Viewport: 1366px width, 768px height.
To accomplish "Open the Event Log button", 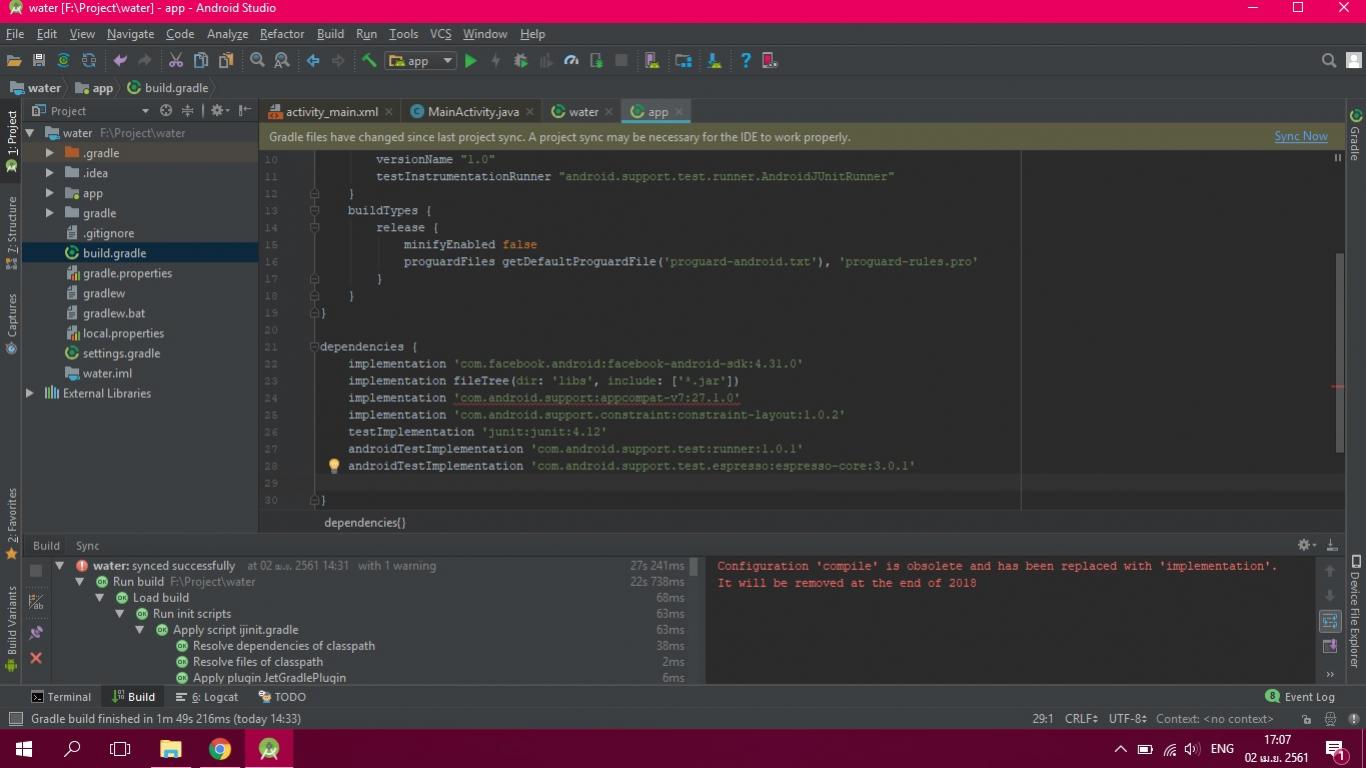I will [x=1300, y=697].
